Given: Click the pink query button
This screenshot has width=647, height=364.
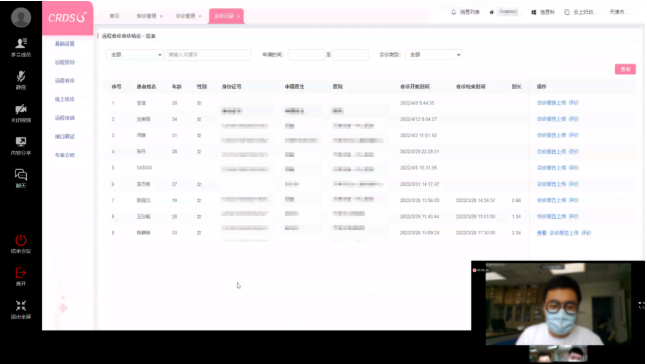Looking at the screenshot, I should 625,69.
